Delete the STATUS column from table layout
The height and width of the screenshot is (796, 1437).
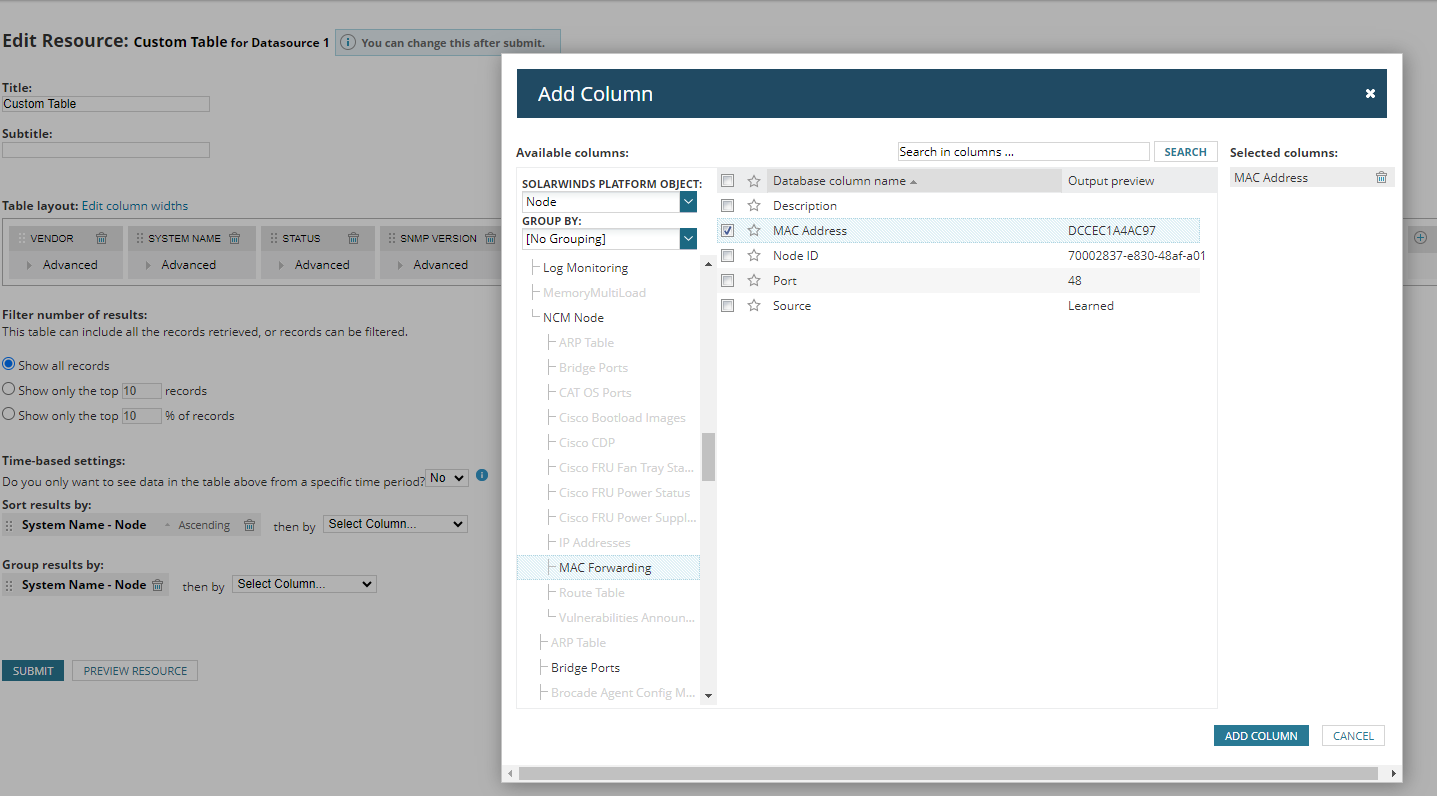[353, 239]
